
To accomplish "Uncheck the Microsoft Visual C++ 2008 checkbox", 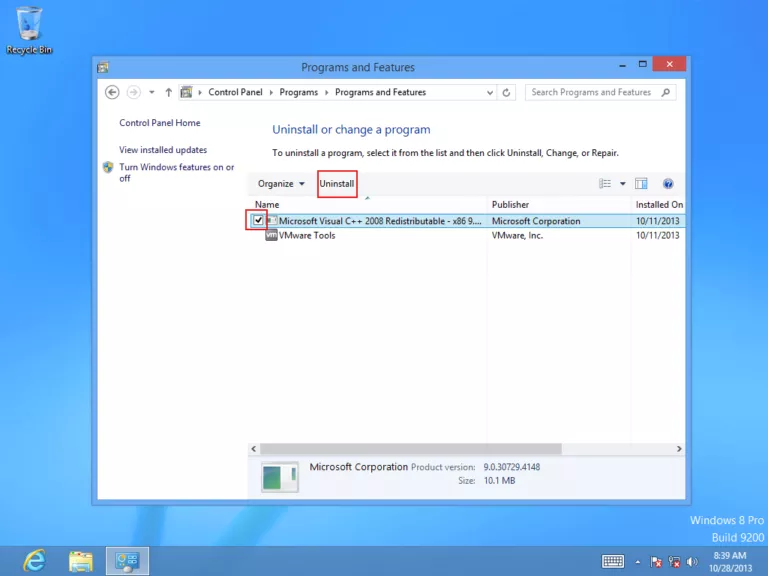I will 258,220.
